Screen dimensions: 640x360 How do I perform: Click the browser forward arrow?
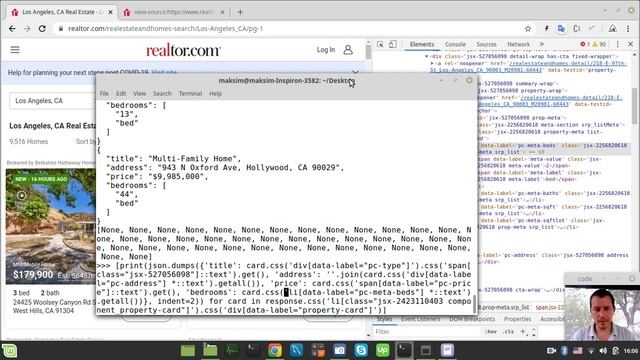[27, 29]
